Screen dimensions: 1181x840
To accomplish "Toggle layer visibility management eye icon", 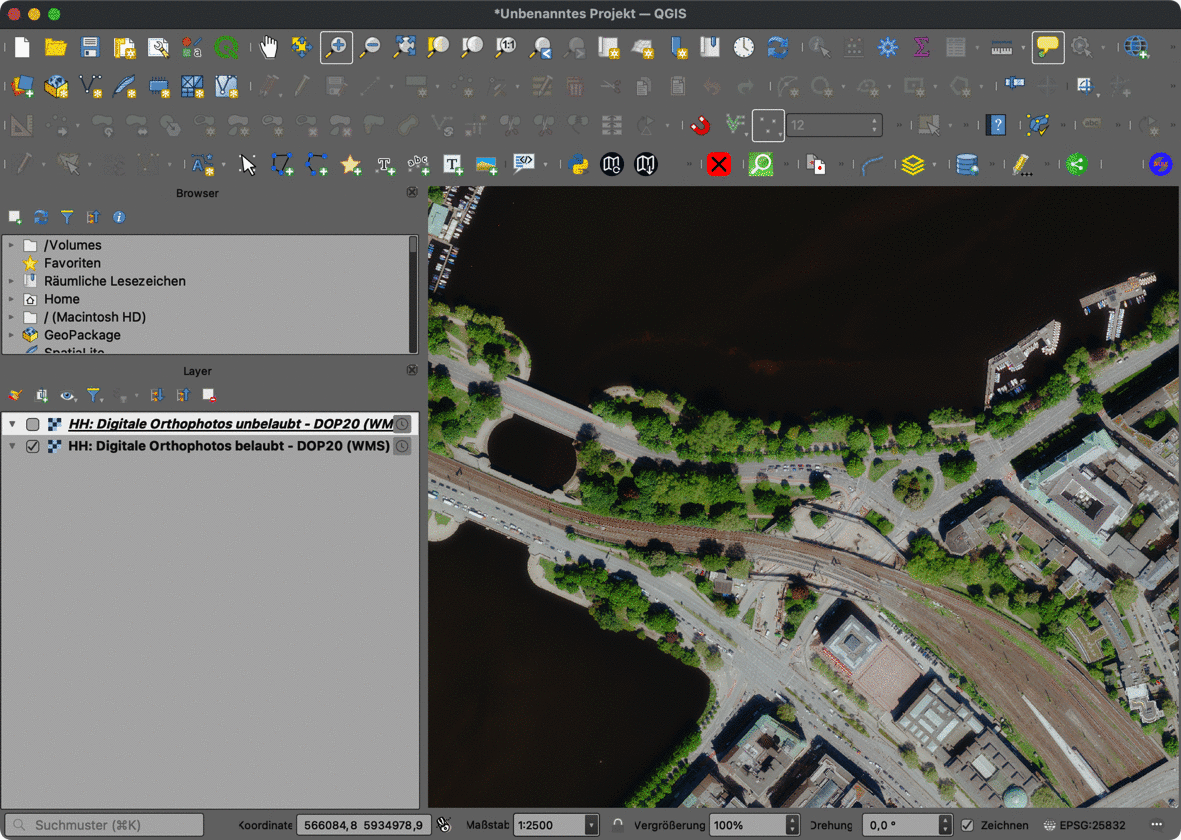I will tap(68, 396).
